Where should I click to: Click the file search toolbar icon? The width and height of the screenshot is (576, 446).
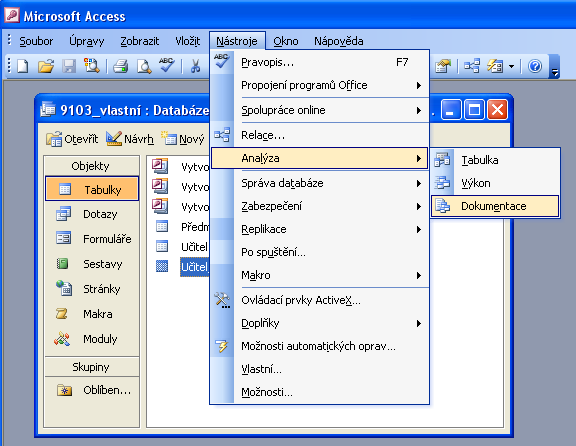click(x=91, y=66)
